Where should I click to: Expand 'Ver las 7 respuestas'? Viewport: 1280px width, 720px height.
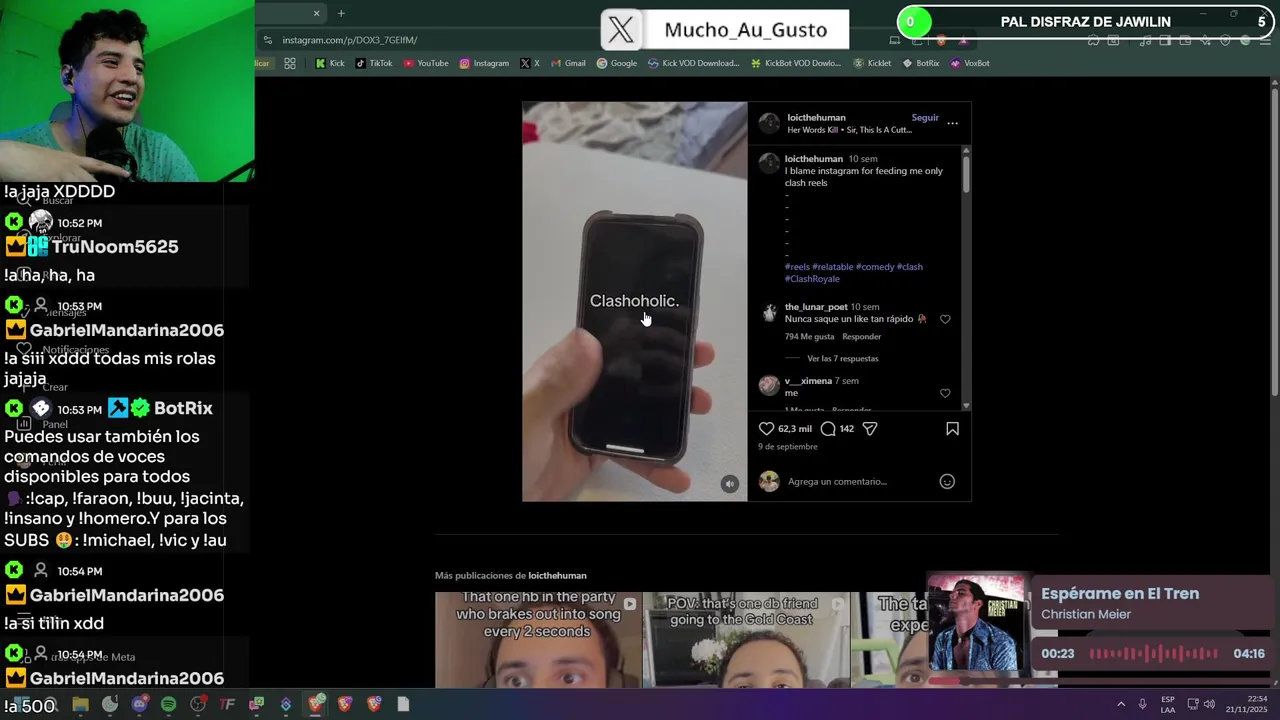(x=843, y=358)
